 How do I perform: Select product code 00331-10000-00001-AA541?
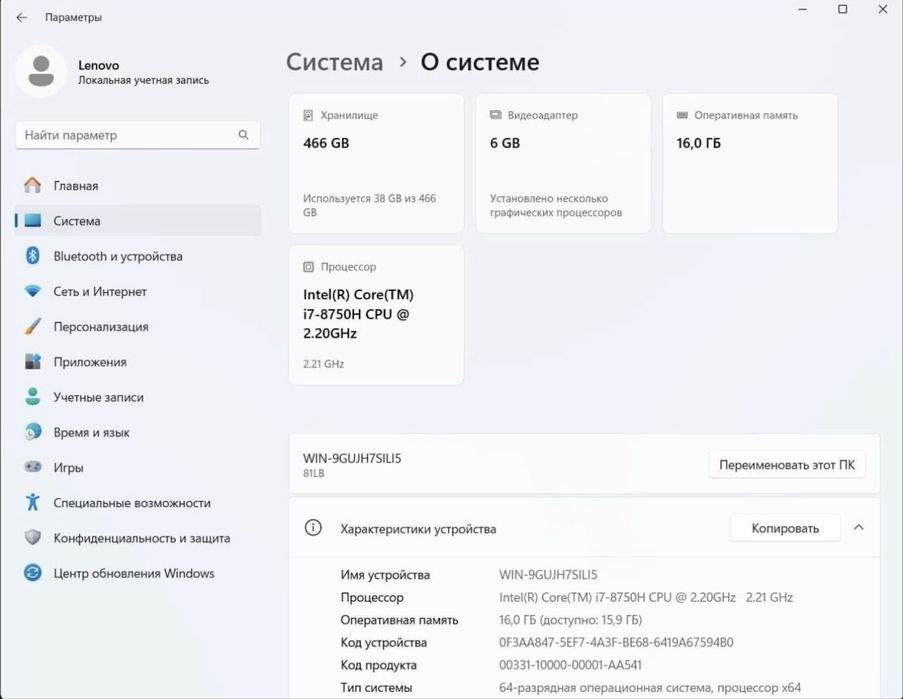[x=570, y=665]
